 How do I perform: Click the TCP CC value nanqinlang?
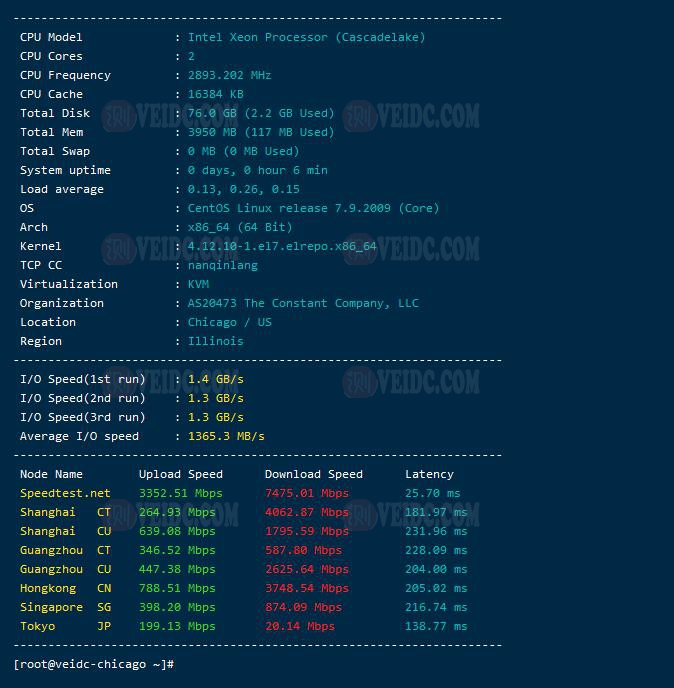(222, 265)
